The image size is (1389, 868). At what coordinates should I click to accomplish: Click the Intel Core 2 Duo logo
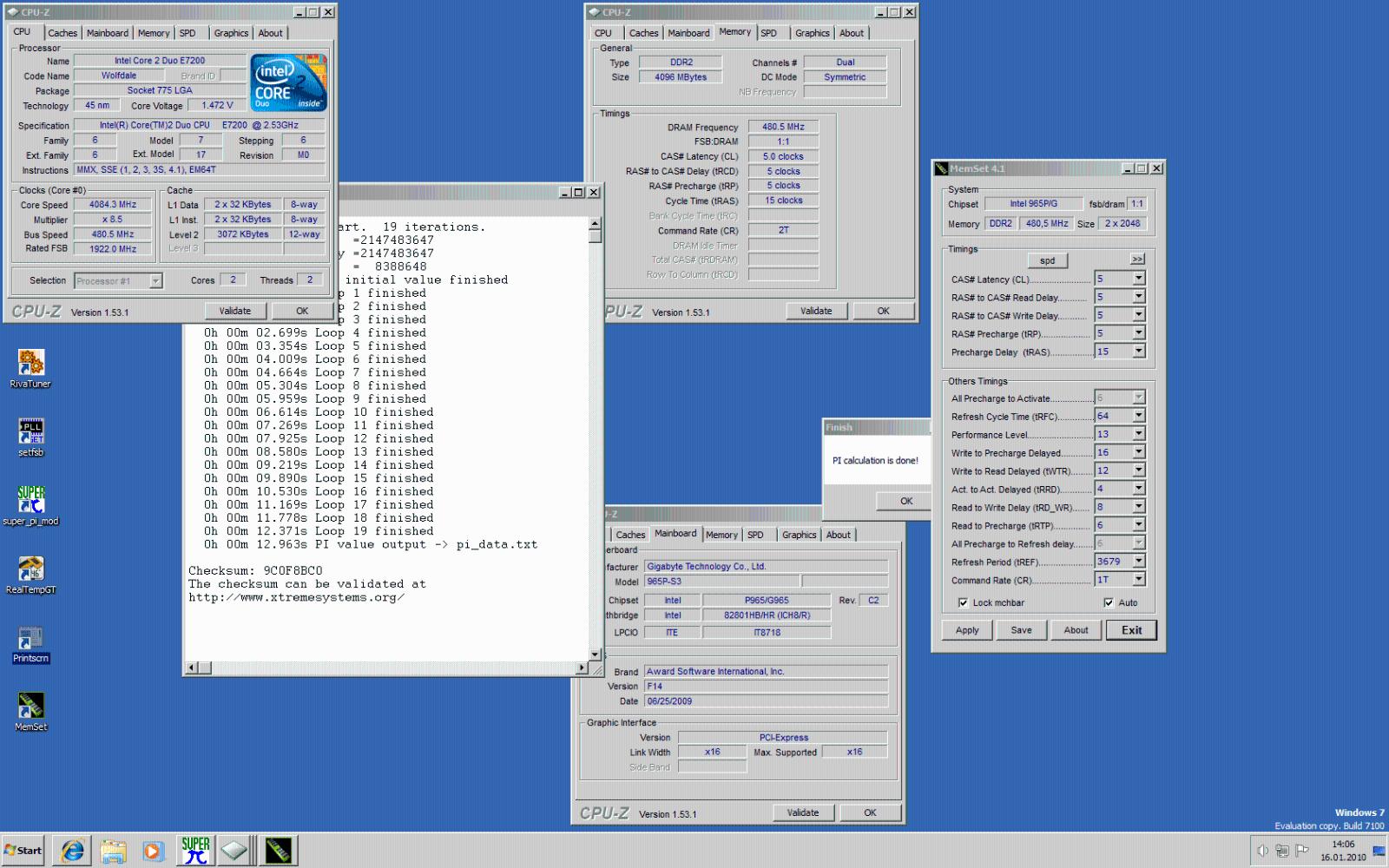pos(289,82)
